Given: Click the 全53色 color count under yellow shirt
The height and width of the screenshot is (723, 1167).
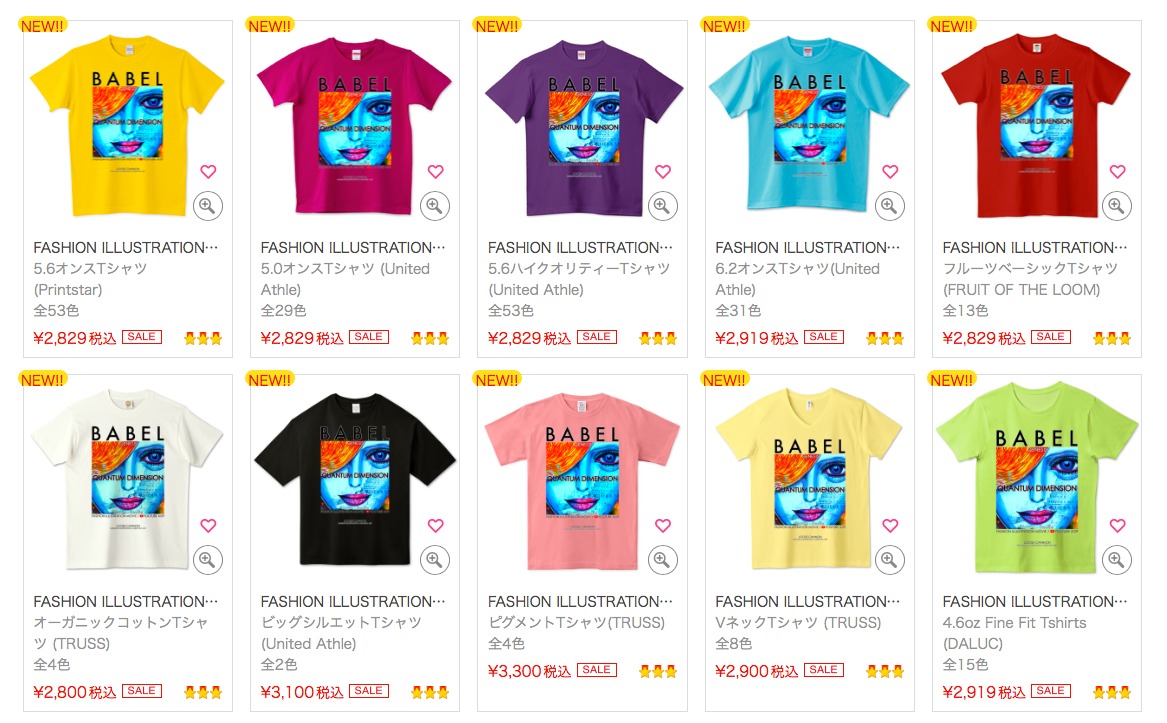Looking at the screenshot, I should 56,310.
